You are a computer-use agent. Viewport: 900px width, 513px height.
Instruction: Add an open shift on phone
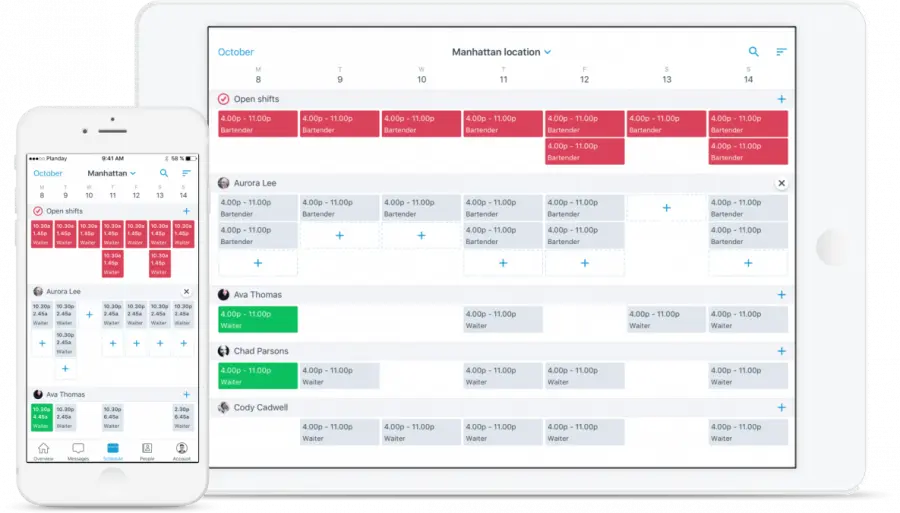[x=186, y=211]
